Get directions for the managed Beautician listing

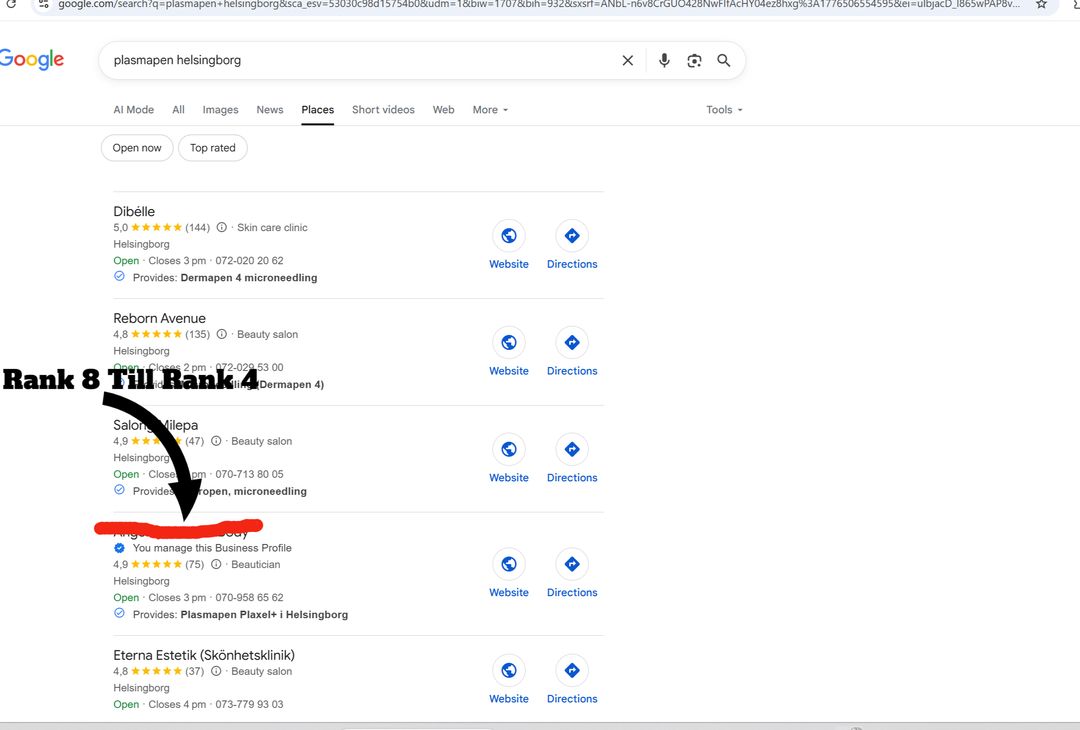point(572,564)
